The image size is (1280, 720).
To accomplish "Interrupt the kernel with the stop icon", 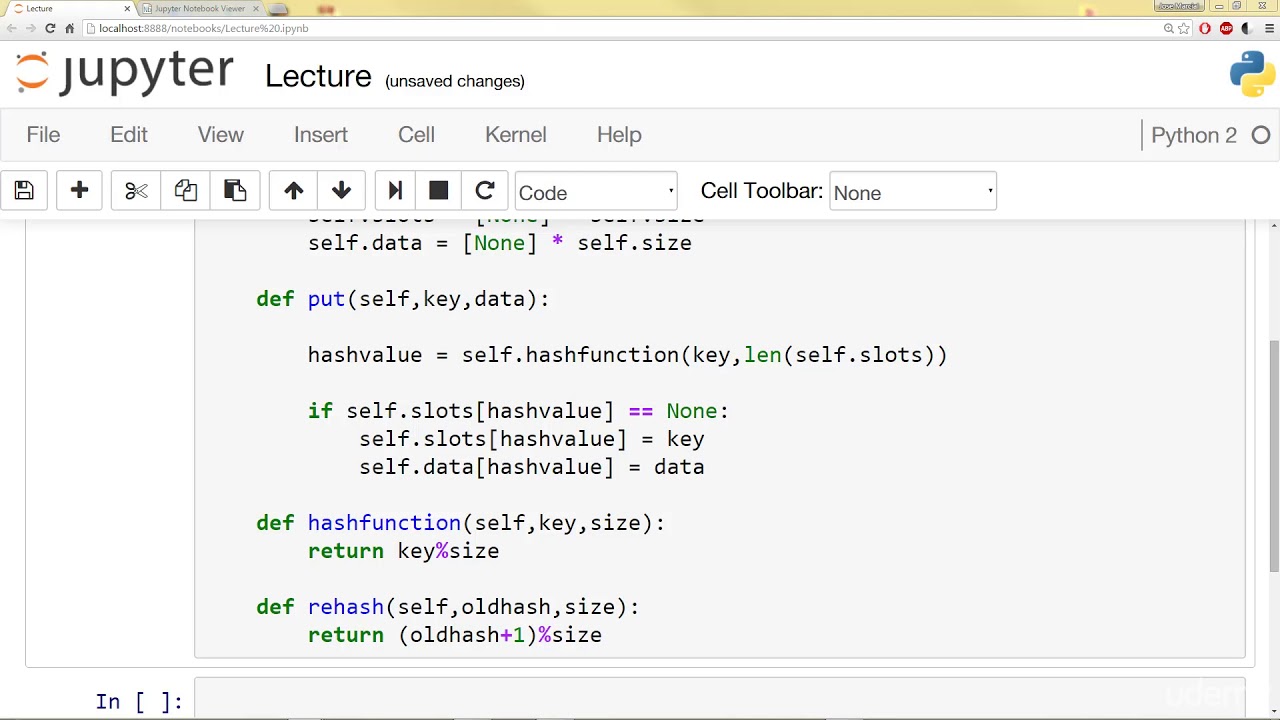I will point(438,191).
